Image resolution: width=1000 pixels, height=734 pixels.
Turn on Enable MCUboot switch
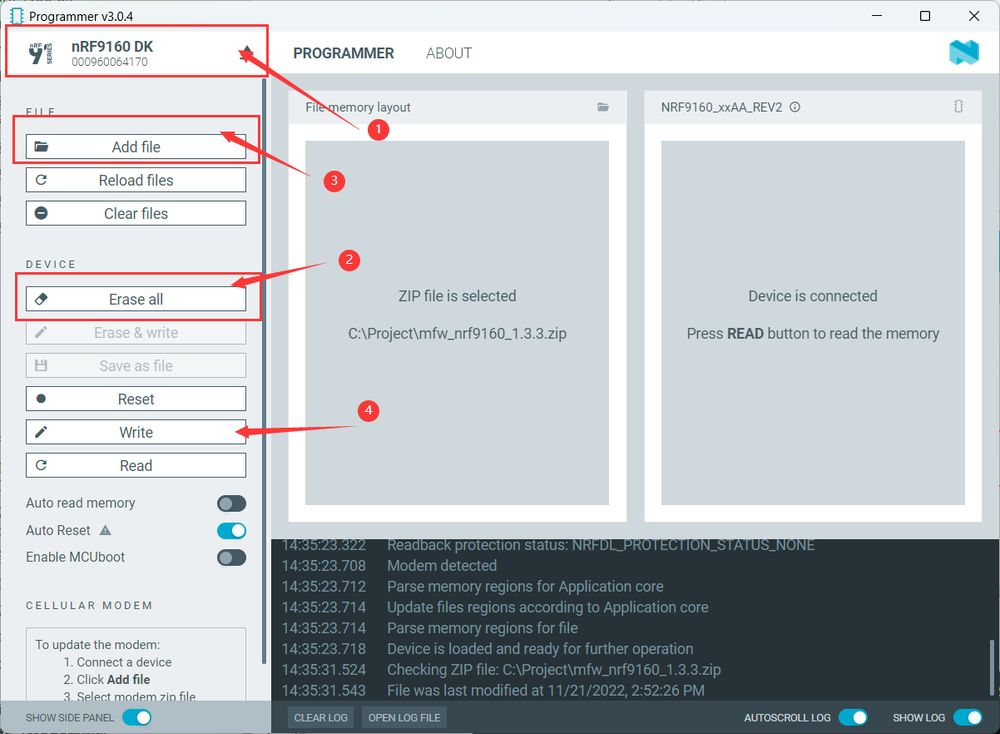[232, 557]
